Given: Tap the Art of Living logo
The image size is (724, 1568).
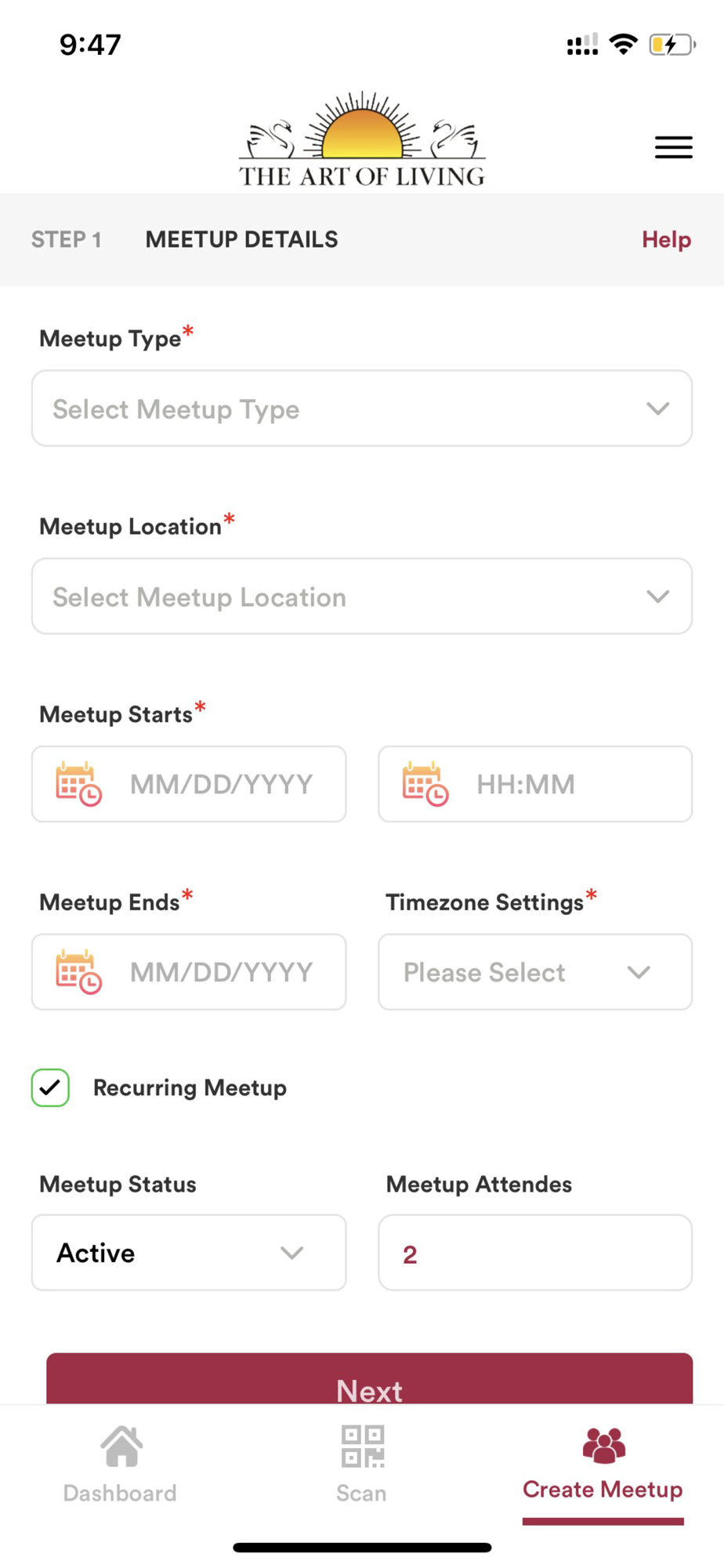Looking at the screenshot, I should tap(362, 140).
